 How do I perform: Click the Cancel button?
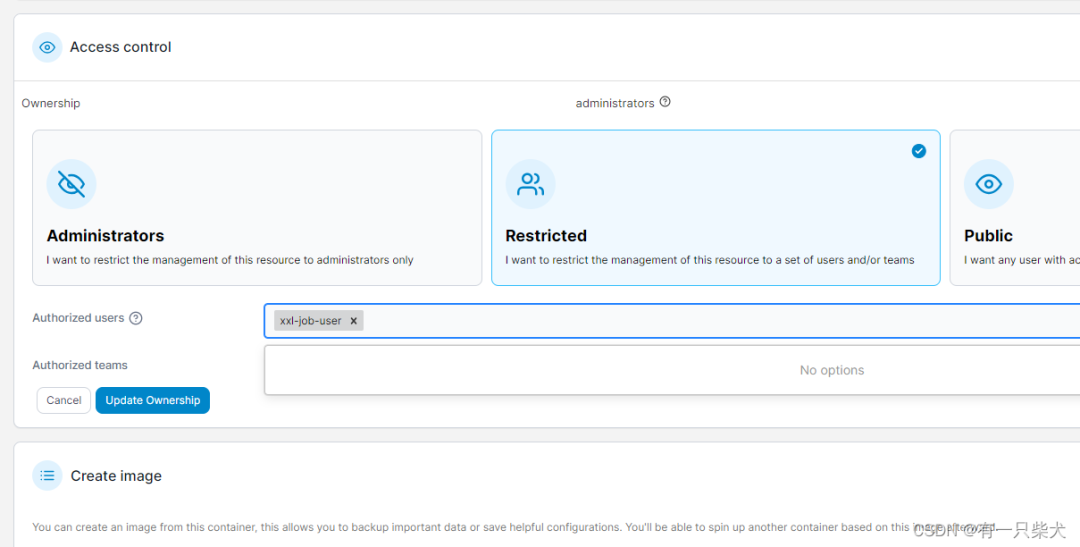[x=63, y=400]
